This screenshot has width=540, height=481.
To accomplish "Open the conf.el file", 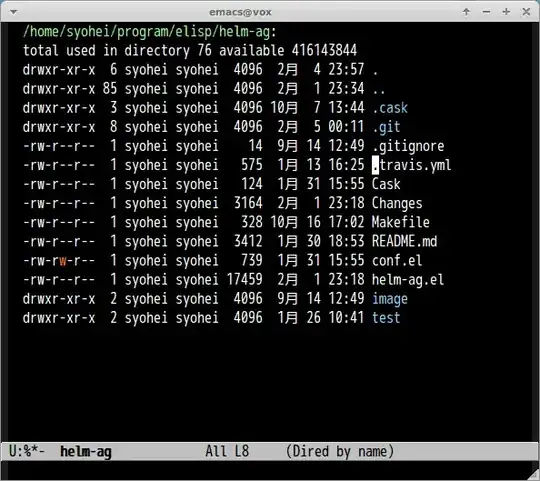I will point(397,261).
